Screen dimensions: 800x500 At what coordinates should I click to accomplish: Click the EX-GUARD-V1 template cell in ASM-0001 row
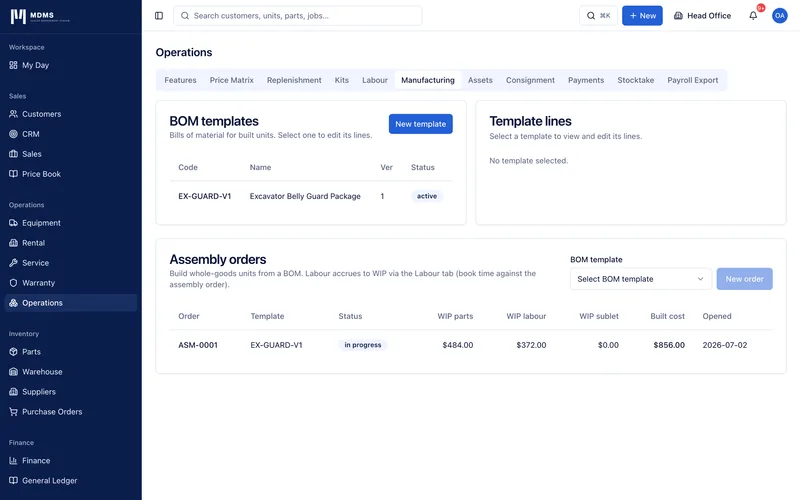coord(276,345)
